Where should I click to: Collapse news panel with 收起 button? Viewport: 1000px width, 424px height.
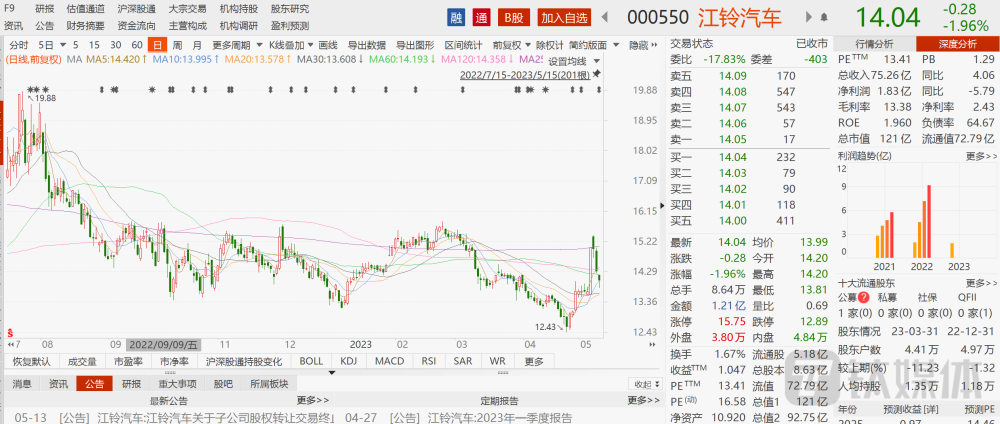647,384
